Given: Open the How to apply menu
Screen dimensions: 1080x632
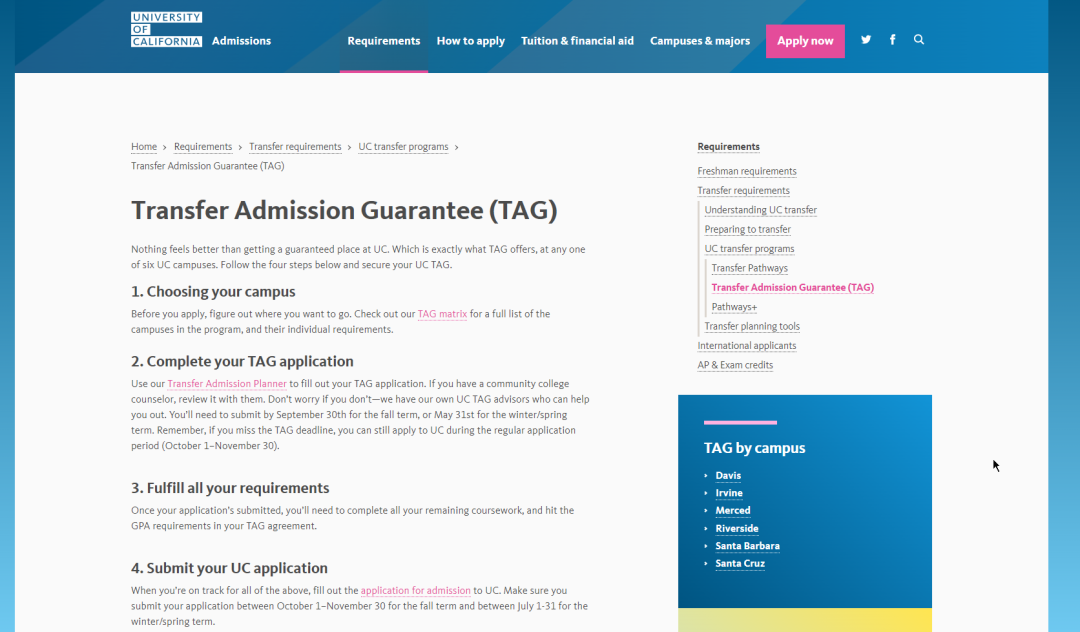Looking at the screenshot, I should click(x=470, y=41).
